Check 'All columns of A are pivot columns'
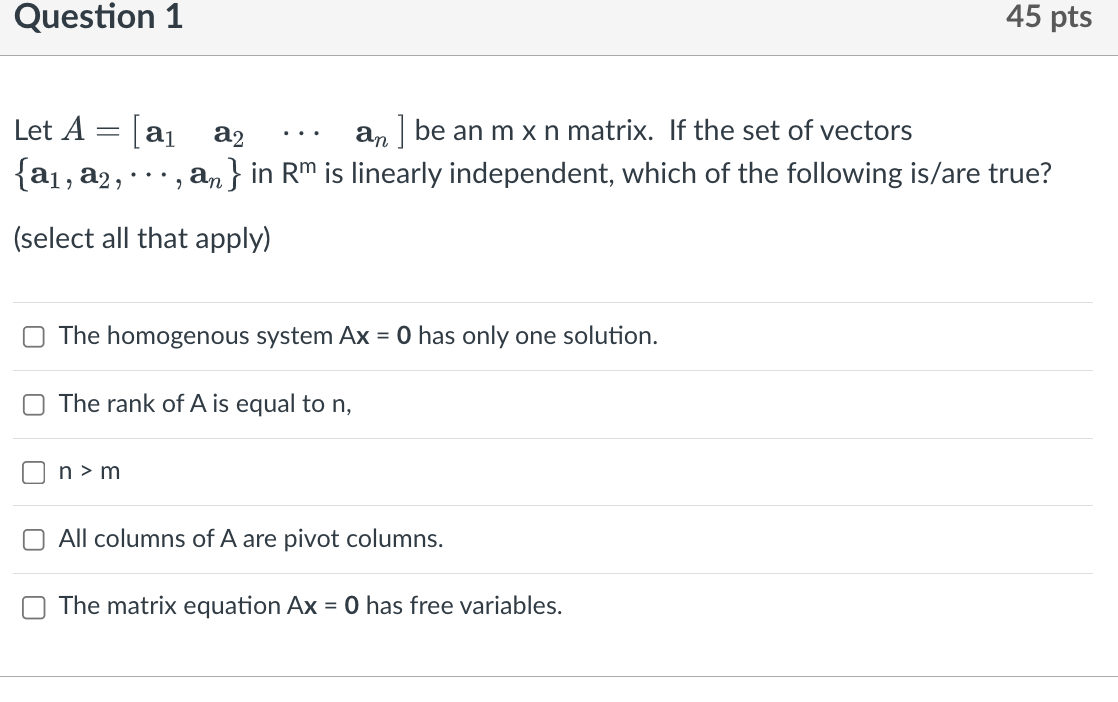The width and height of the screenshot is (1118, 702). tap(33, 539)
